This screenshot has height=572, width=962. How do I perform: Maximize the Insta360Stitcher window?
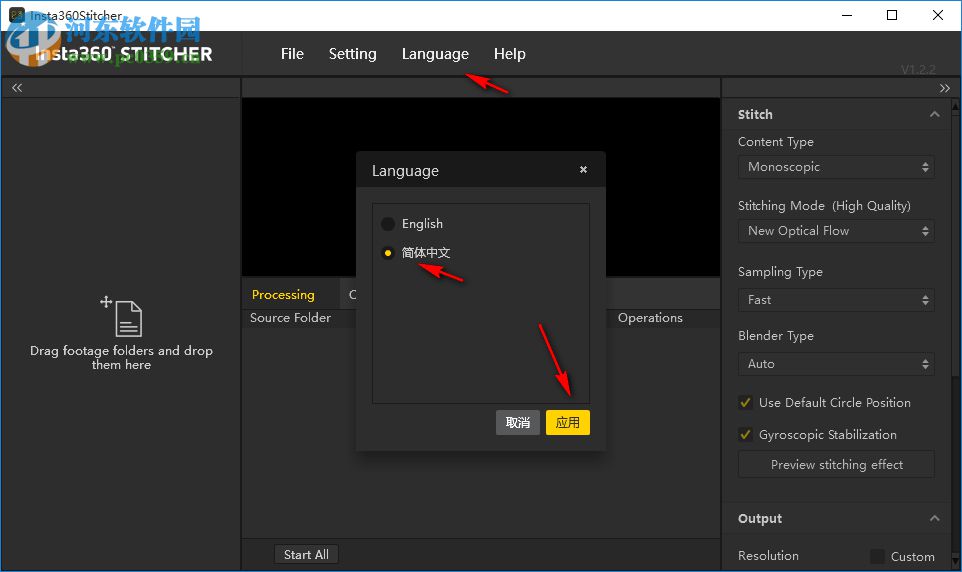click(x=892, y=15)
